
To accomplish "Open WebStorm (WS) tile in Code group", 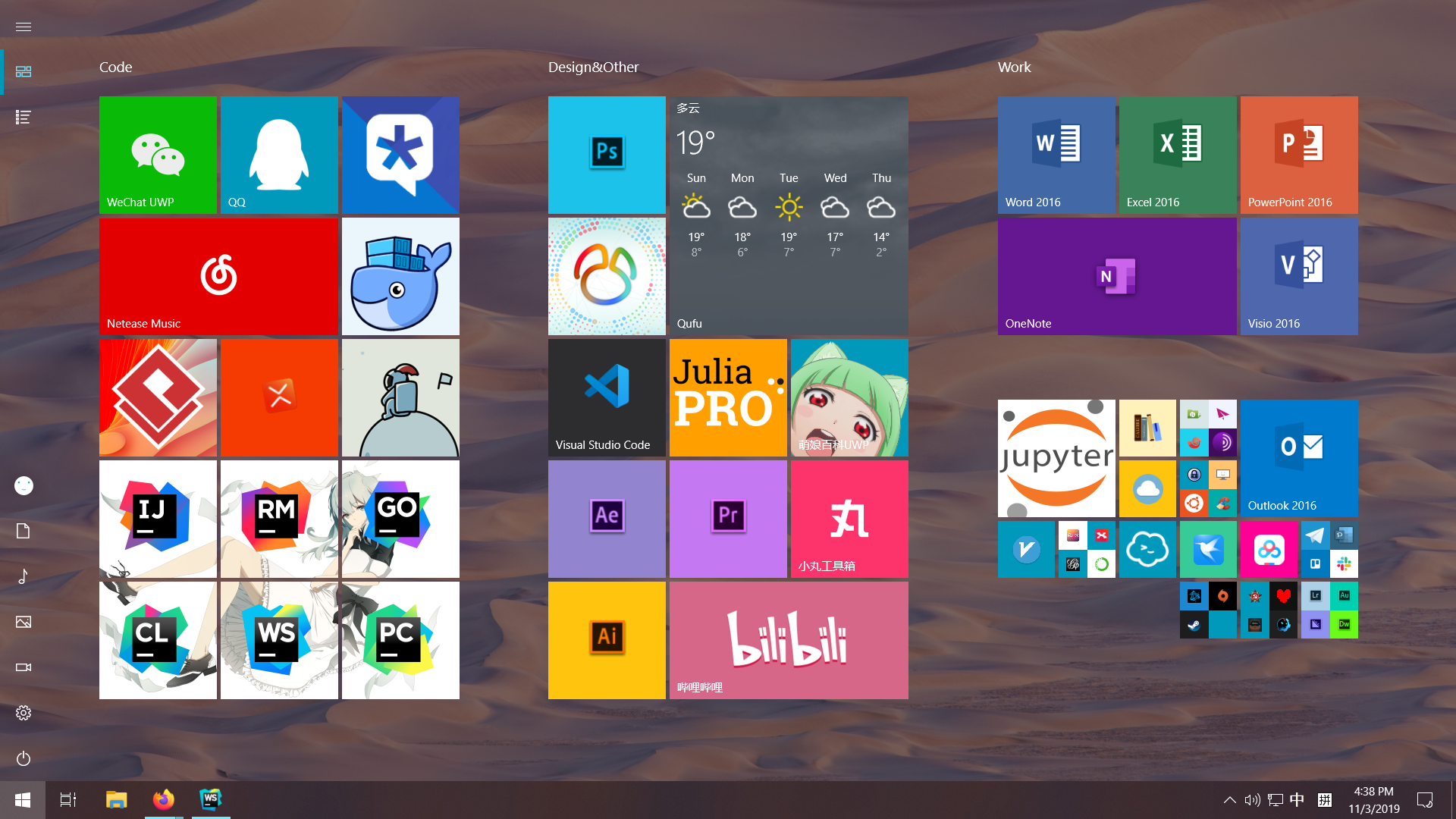I will [279, 640].
